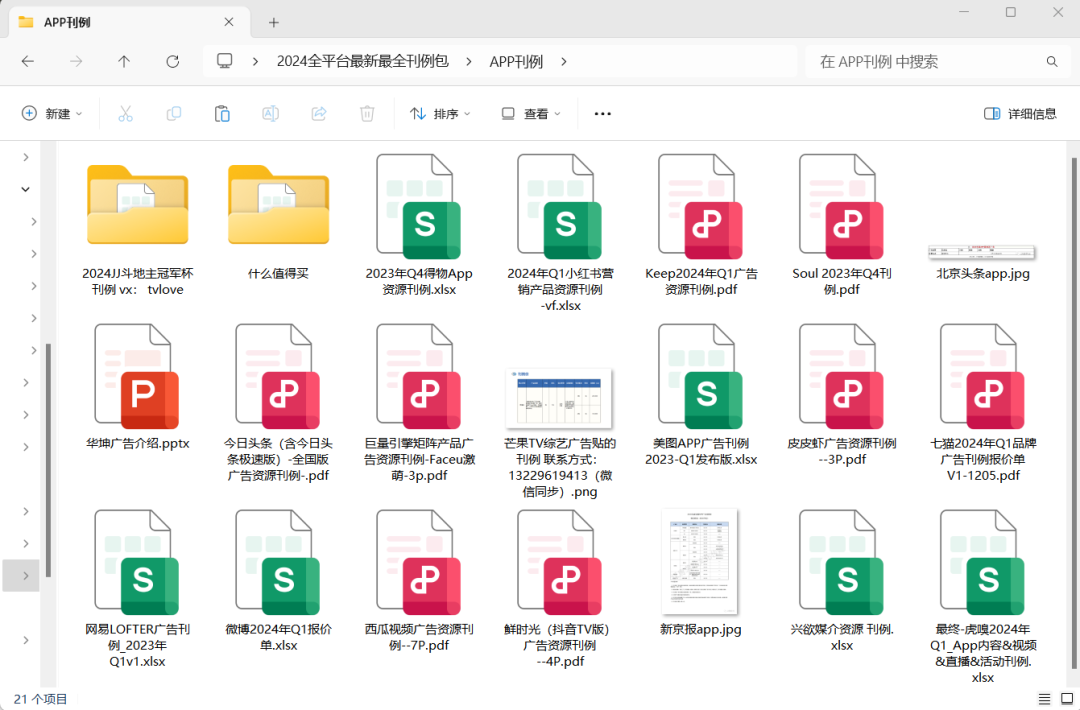1080x710 pixels.
Task: Select the 微博2024年Q1报价单.xlsx icon
Action: [278, 563]
